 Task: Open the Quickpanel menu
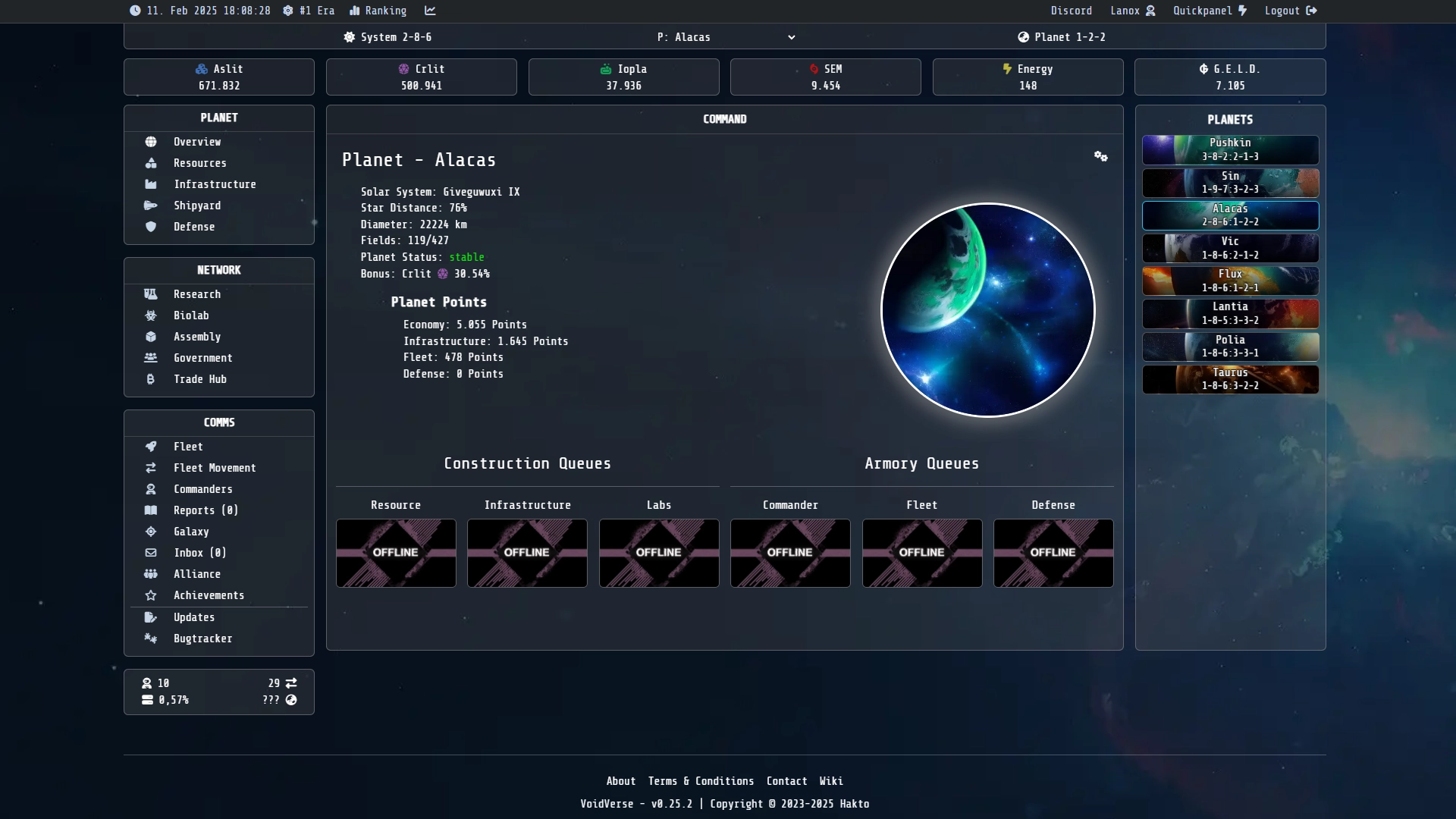[1210, 11]
